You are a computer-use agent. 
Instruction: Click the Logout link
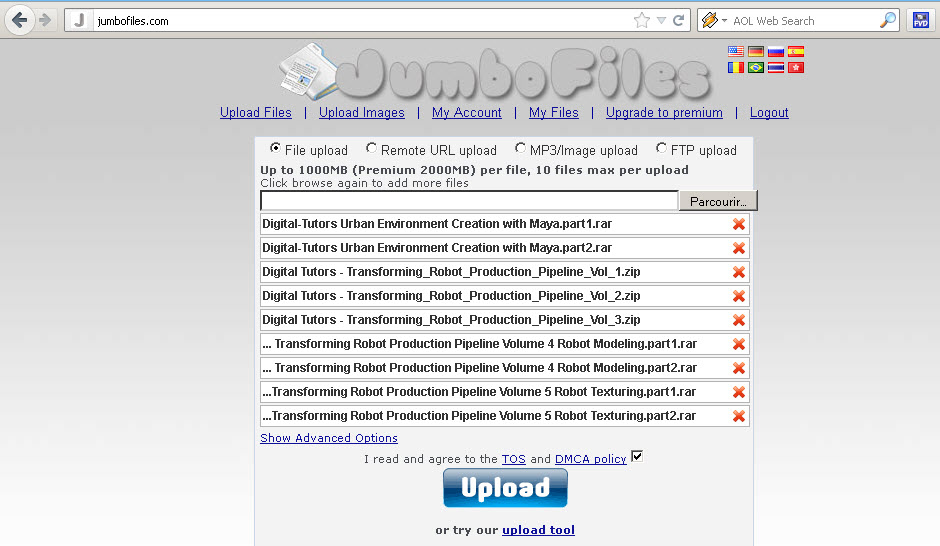coord(769,113)
